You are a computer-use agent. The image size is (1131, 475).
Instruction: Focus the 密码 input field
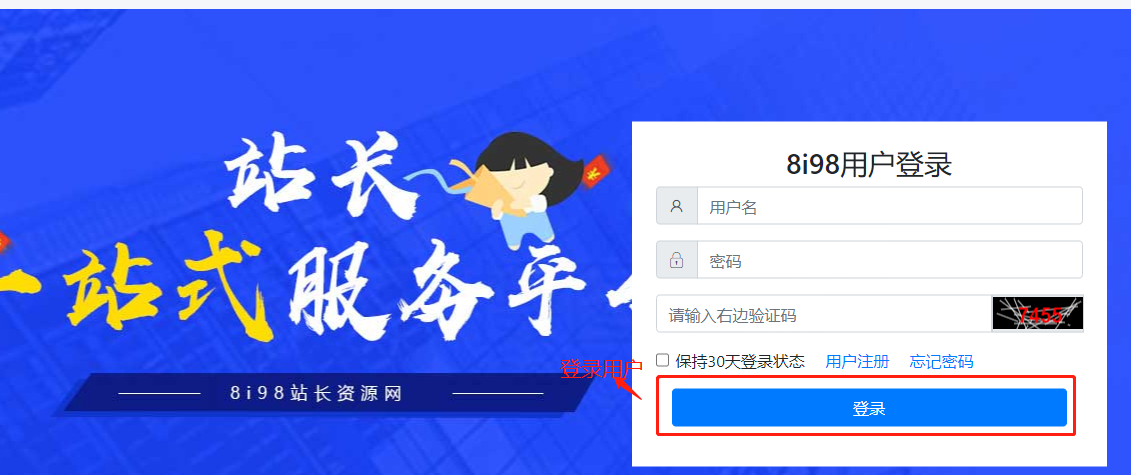click(x=889, y=260)
